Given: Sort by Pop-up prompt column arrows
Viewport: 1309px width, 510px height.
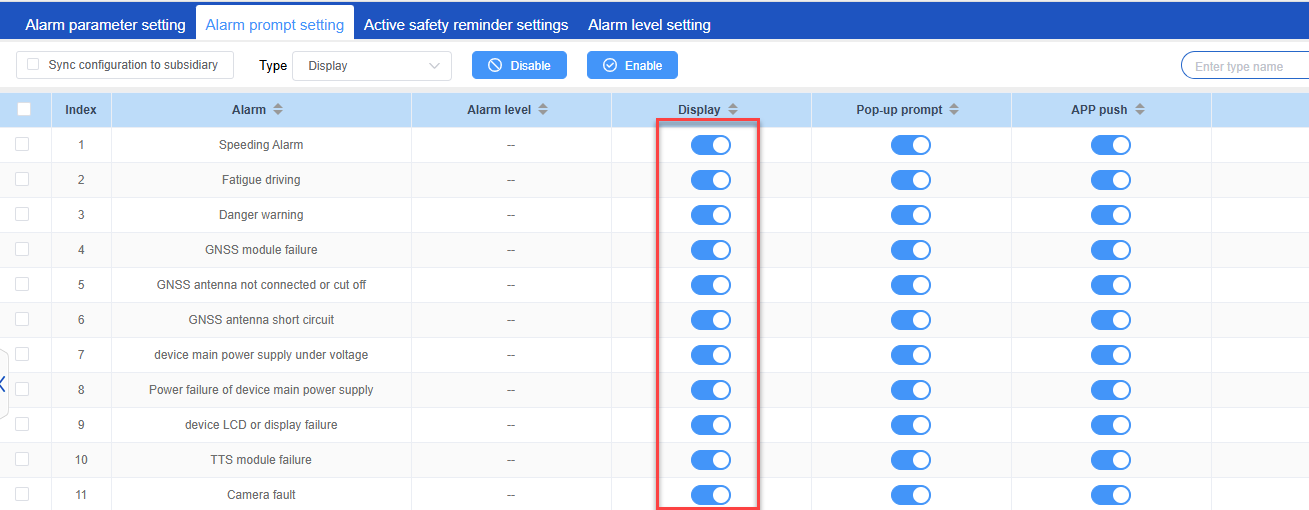Looking at the screenshot, I should point(954,110).
